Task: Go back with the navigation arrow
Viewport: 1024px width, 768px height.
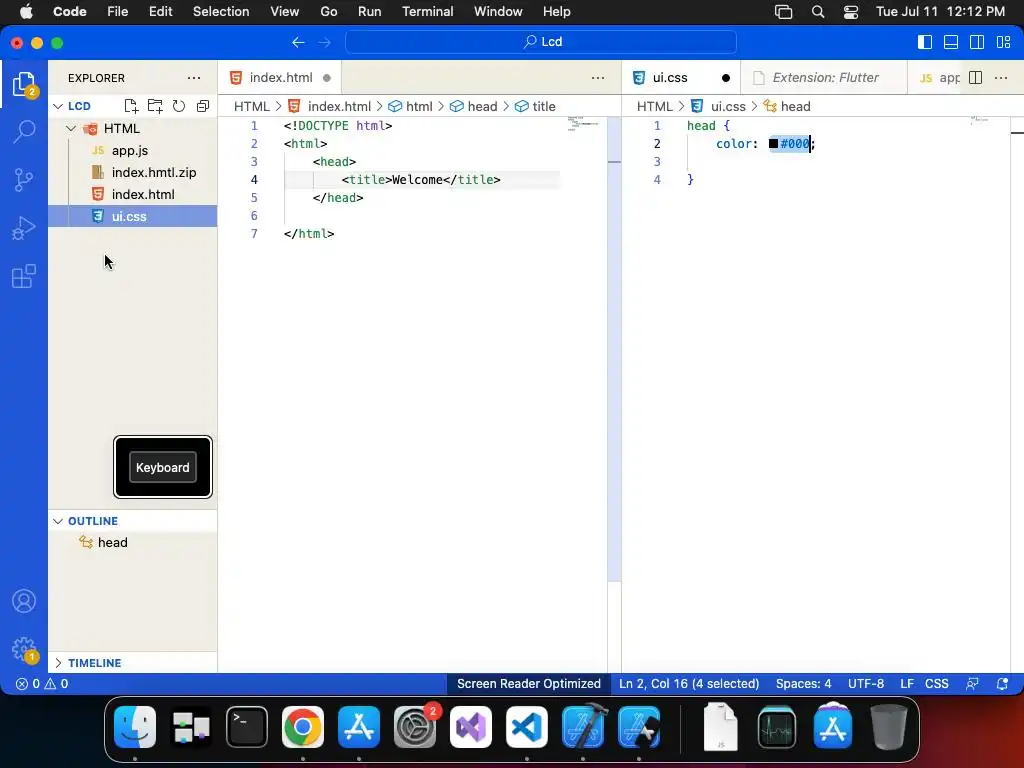Action: click(298, 42)
